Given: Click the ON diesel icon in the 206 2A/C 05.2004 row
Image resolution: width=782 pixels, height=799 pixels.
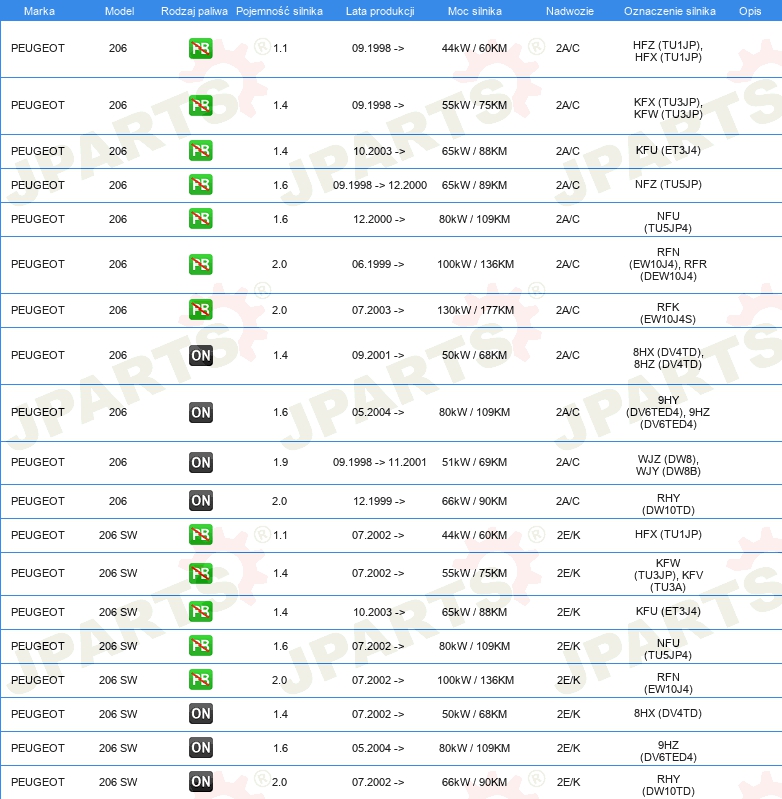Looking at the screenshot, I should (x=201, y=412).
